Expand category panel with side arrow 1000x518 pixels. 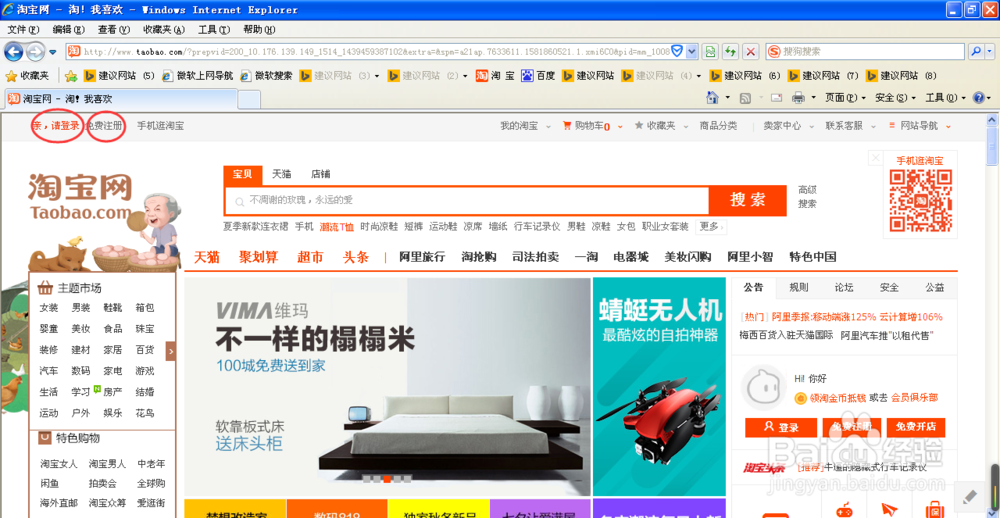click(171, 350)
